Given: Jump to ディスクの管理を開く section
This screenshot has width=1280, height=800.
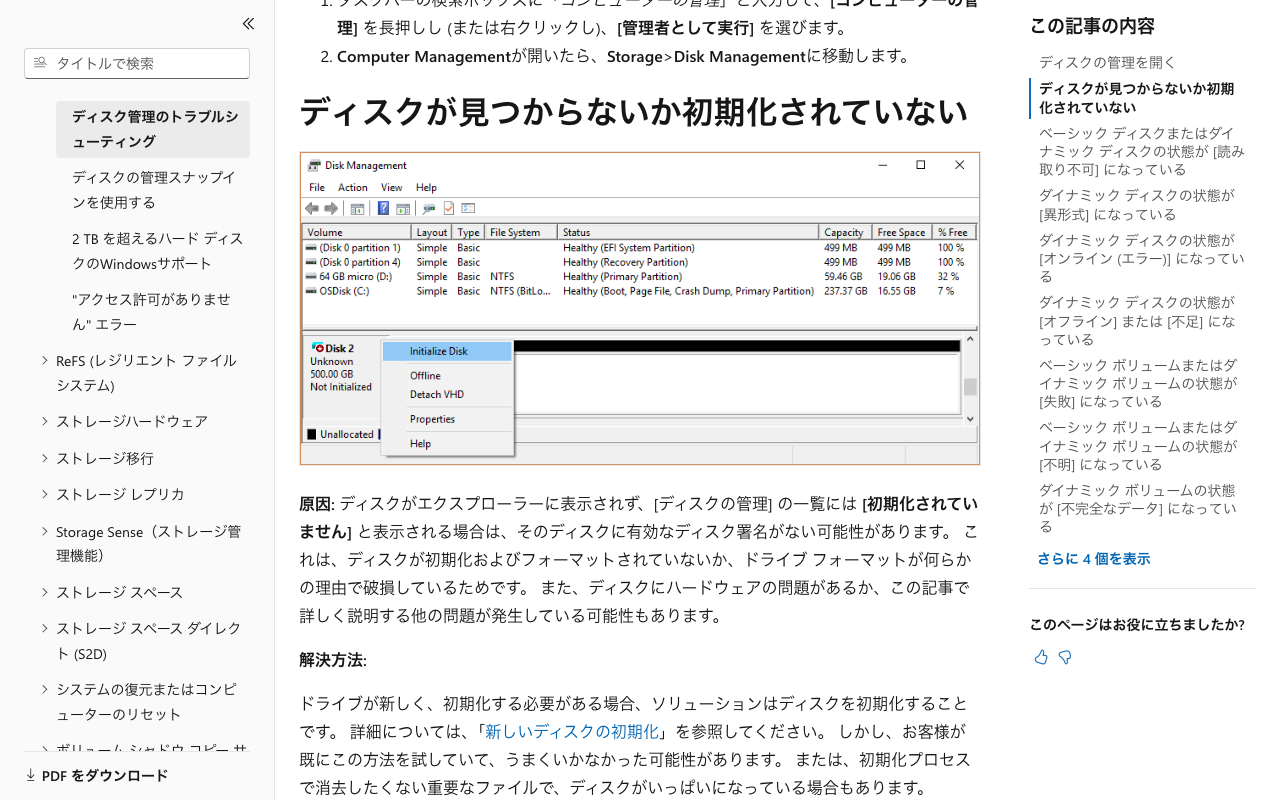Looking at the screenshot, I should pos(1107,62).
